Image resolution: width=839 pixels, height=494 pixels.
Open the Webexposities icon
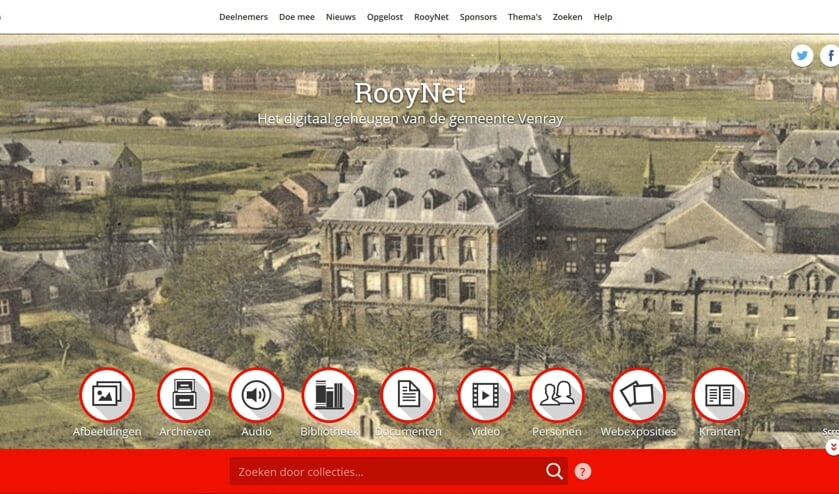638,396
